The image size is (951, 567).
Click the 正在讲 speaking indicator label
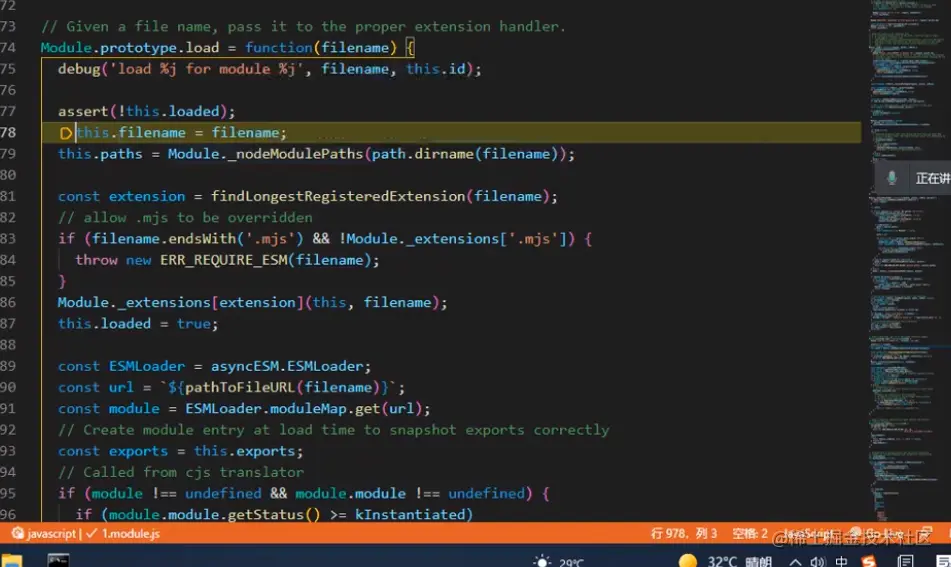pyautogui.click(x=933, y=178)
